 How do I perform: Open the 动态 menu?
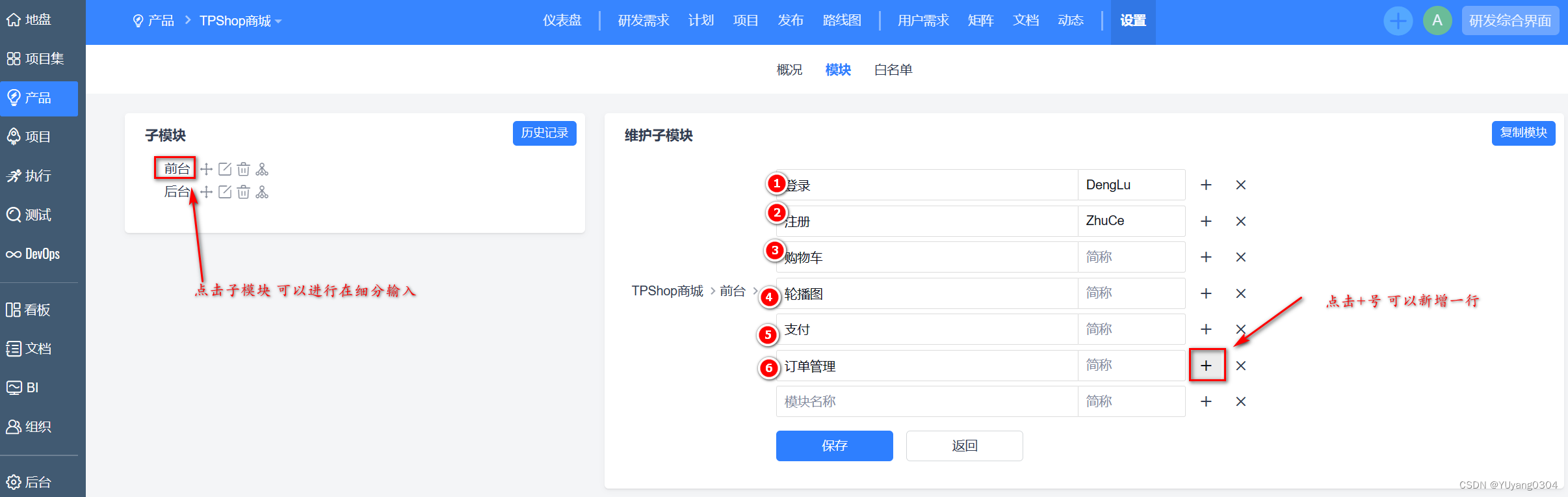click(x=1071, y=21)
